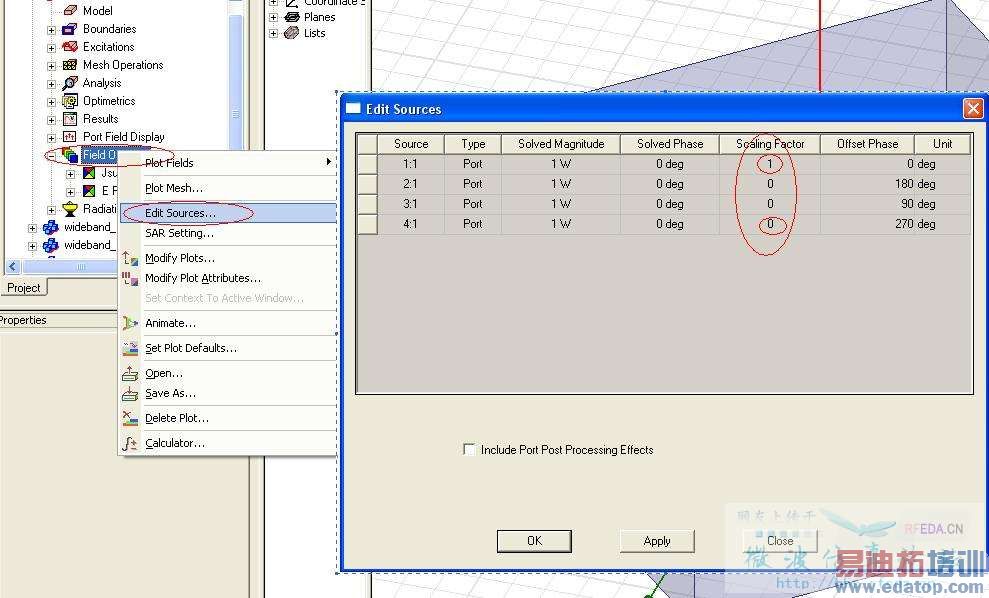Click the Open menu icon

click(x=130, y=373)
